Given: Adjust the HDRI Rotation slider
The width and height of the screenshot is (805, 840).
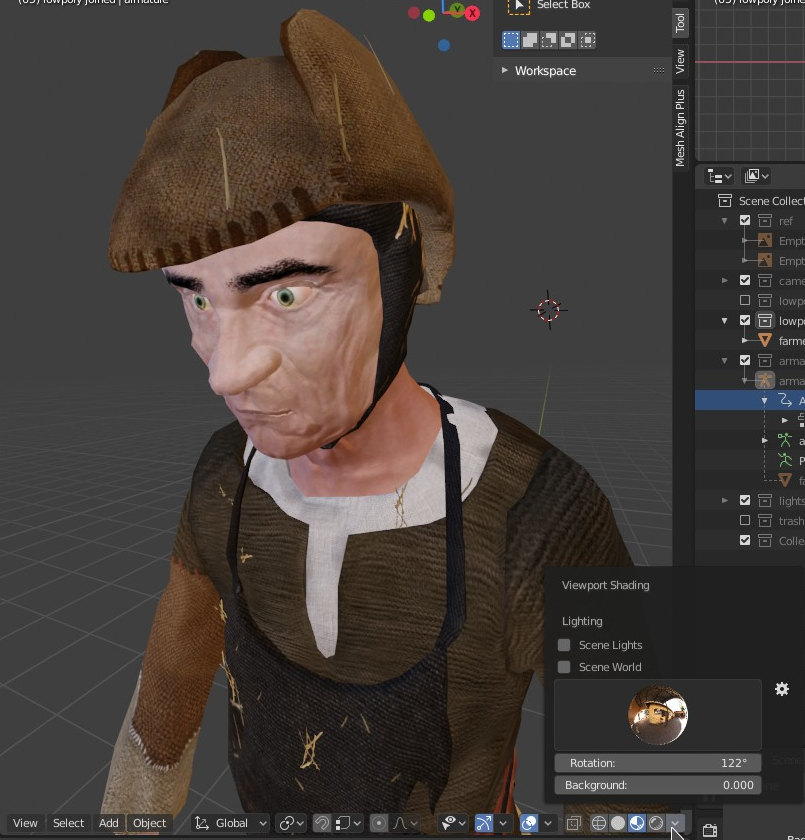Looking at the screenshot, I should [658, 763].
